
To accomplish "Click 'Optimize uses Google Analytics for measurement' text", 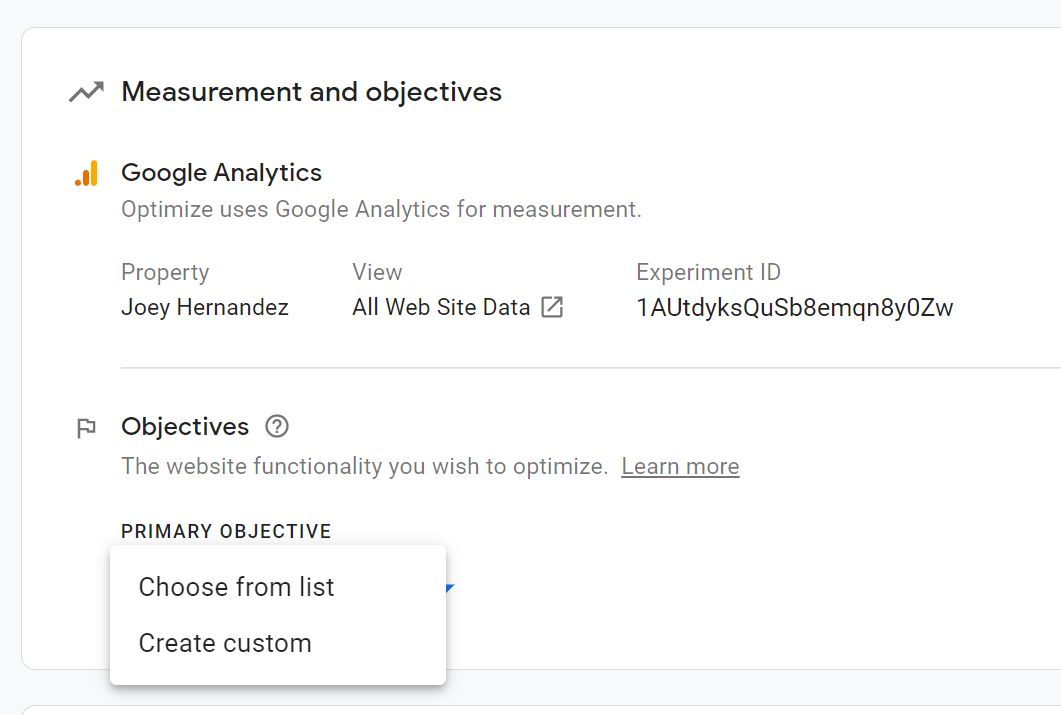I will coord(381,210).
